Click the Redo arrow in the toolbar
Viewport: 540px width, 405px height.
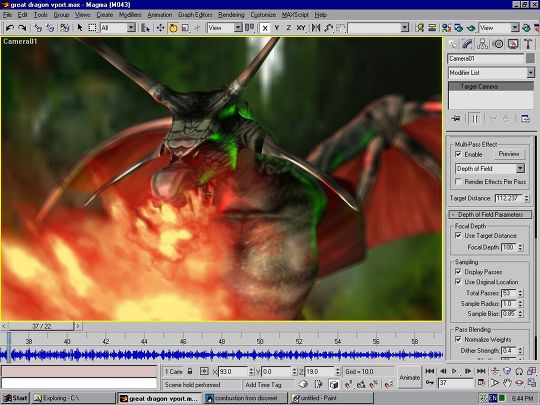[22, 28]
